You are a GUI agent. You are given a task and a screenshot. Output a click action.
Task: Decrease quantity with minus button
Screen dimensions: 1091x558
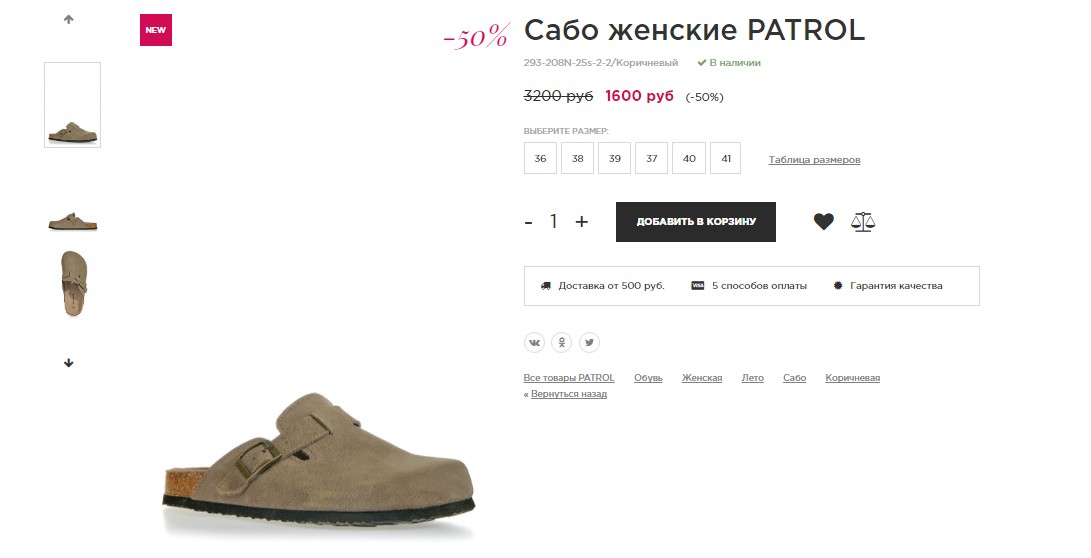click(529, 222)
